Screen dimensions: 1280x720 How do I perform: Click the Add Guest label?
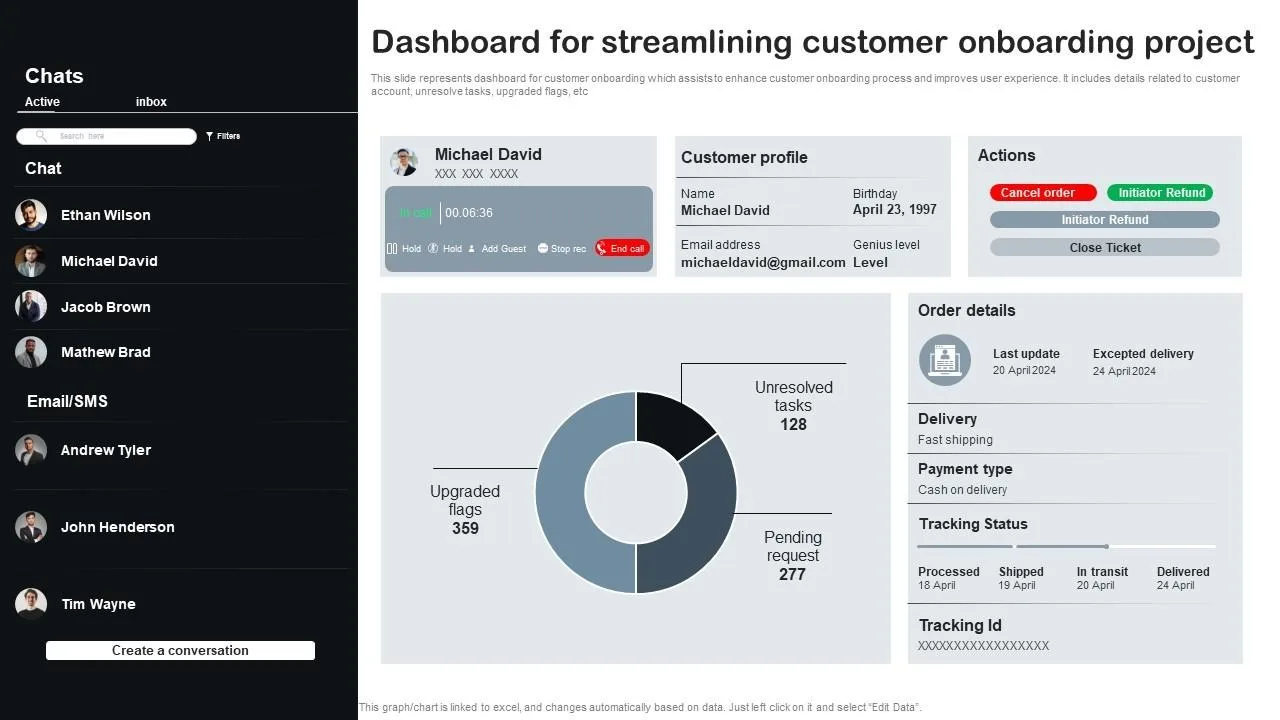tap(504, 249)
